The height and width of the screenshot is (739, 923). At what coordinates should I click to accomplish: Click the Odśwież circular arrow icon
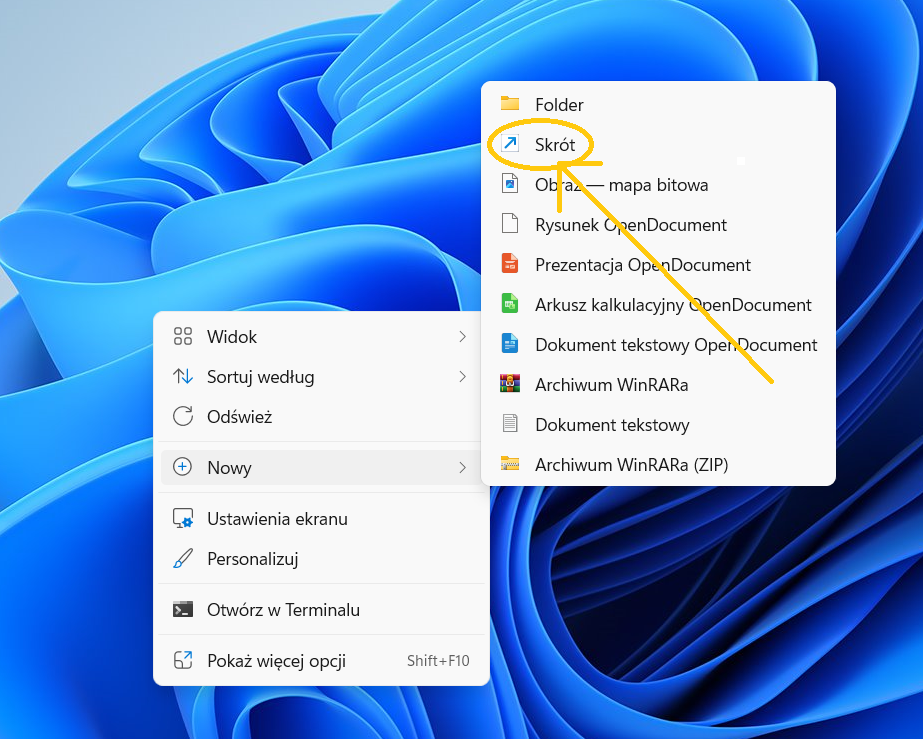pyautogui.click(x=183, y=416)
